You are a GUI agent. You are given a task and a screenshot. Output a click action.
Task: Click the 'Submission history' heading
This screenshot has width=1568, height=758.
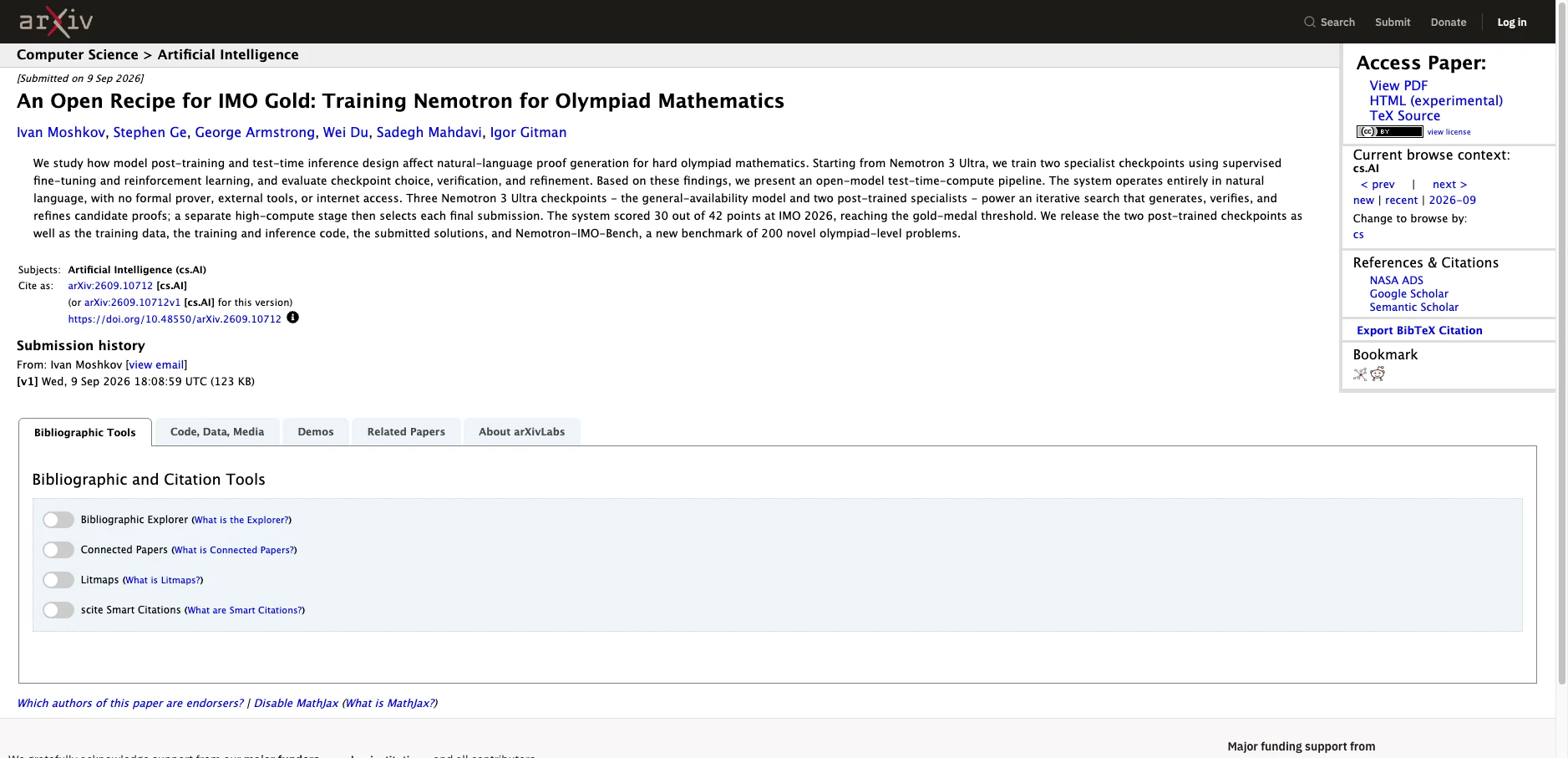[81, 346]
